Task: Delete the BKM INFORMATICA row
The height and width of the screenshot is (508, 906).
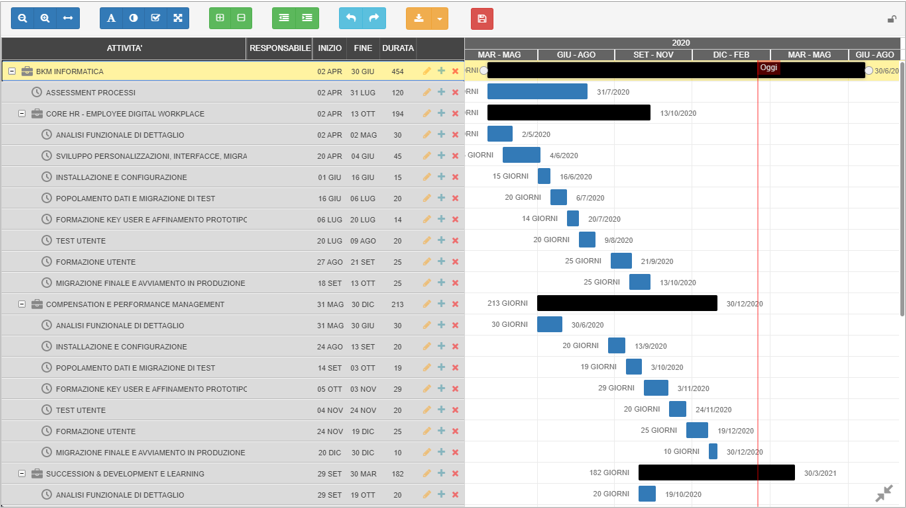Action: 455,71
